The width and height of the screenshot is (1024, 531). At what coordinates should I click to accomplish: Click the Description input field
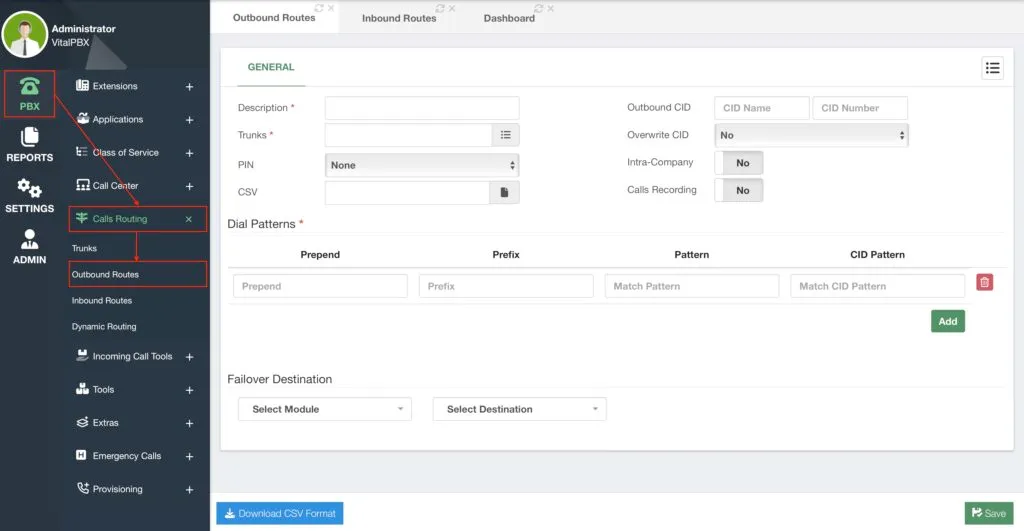click(422, 108)
